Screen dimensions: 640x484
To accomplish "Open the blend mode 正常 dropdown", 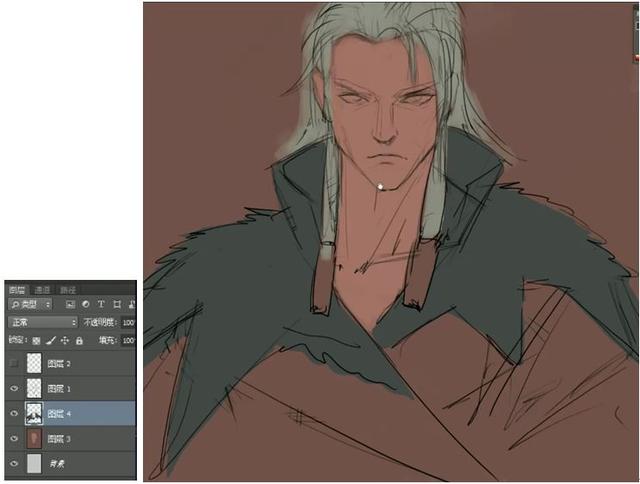I will point(42,322).
